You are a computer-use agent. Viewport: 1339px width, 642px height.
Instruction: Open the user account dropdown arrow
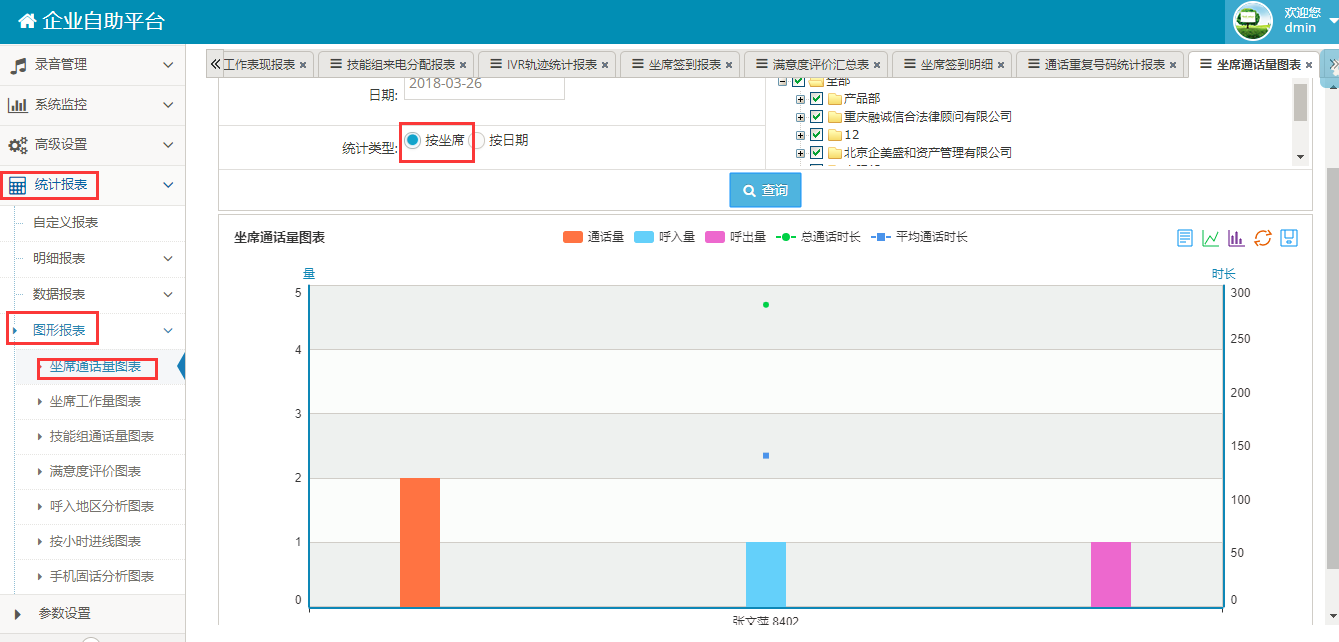pos(1333,21)
